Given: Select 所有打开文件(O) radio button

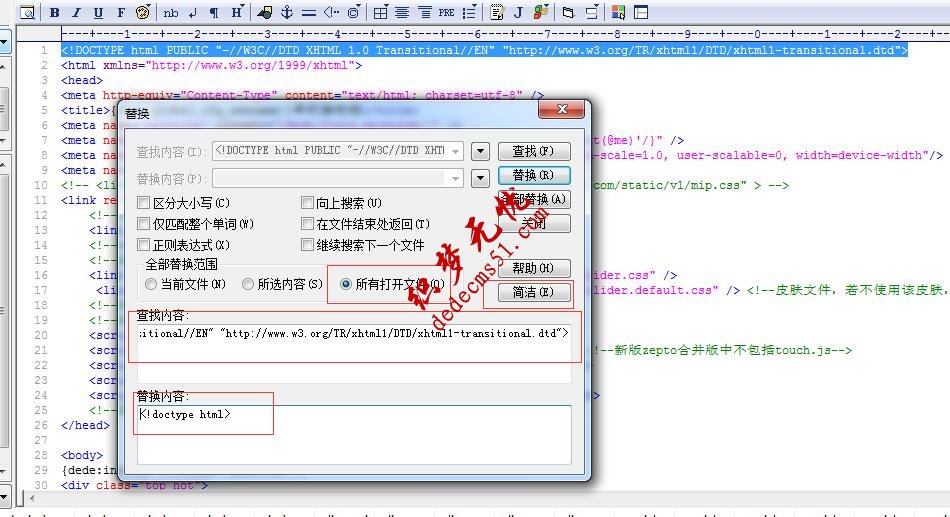Looking at the screenshot, I should pos(346,284).
